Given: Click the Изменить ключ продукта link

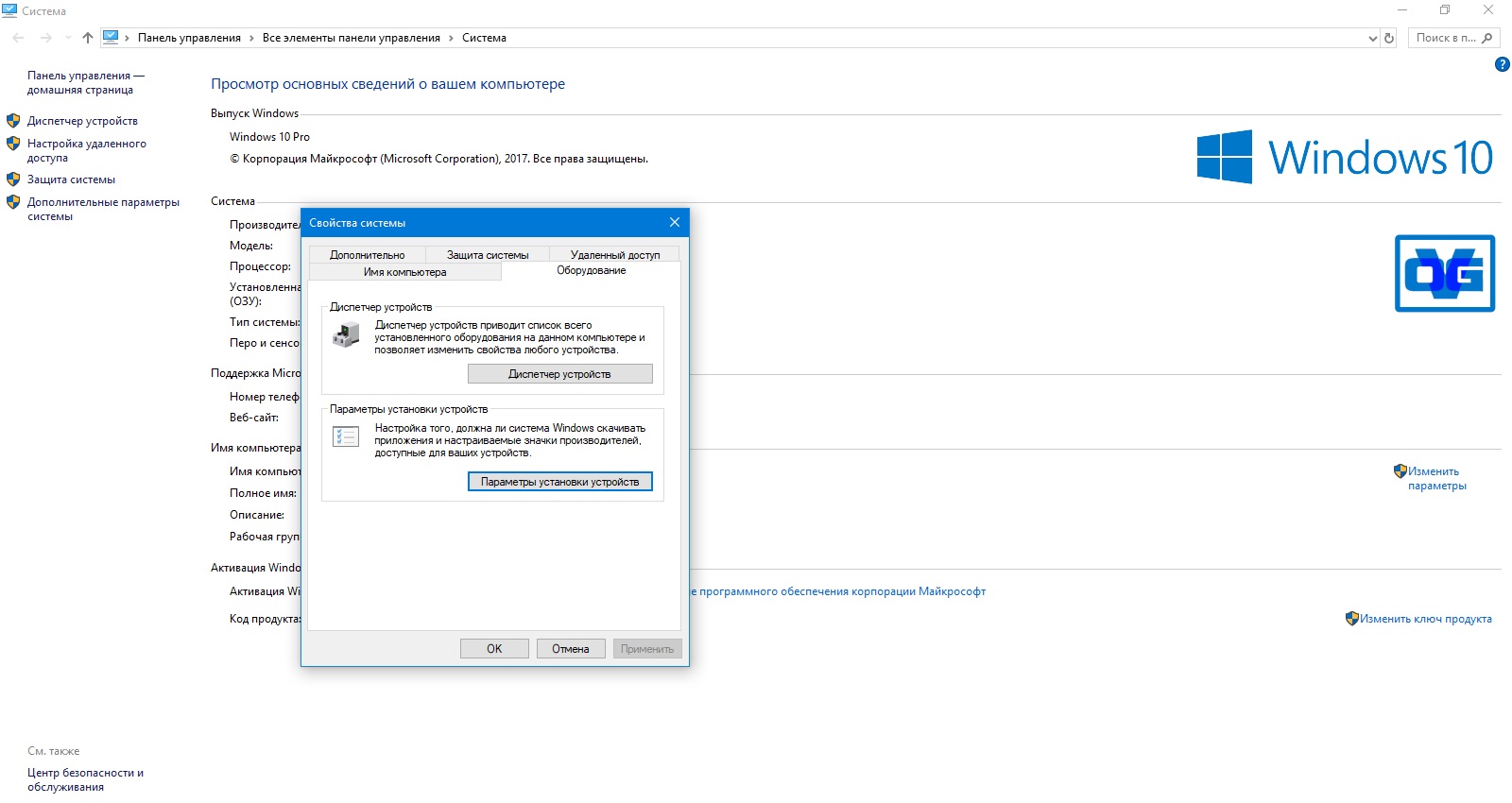Looking at the screenshot, I should pos(1426,619).
